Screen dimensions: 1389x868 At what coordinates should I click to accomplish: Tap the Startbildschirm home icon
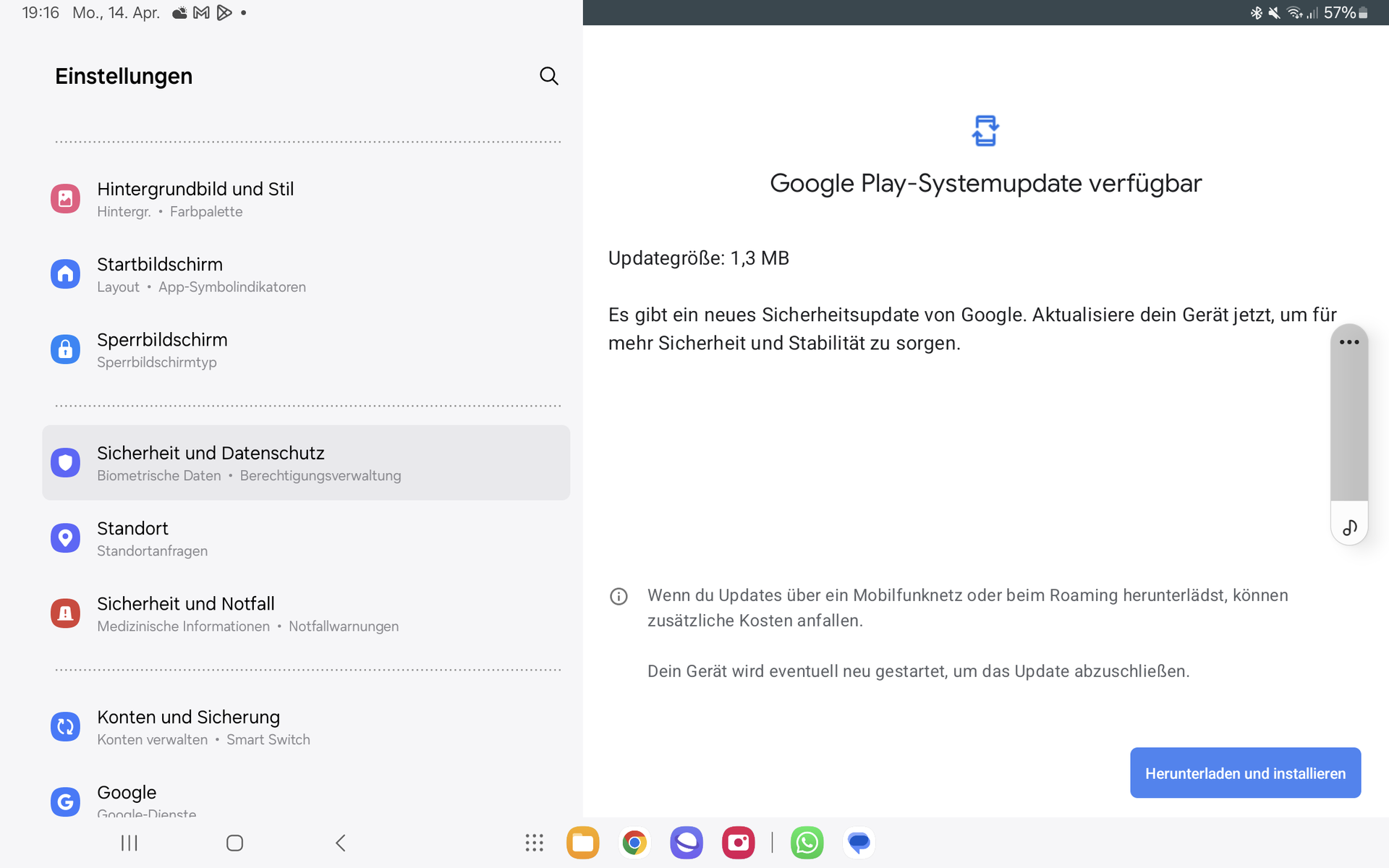pyautogui.click(x=65, y=274)
